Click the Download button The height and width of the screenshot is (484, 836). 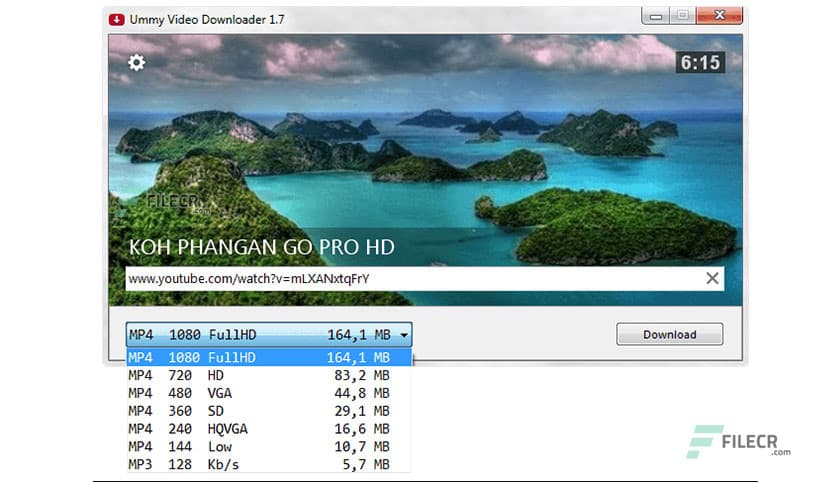(670, 334)
